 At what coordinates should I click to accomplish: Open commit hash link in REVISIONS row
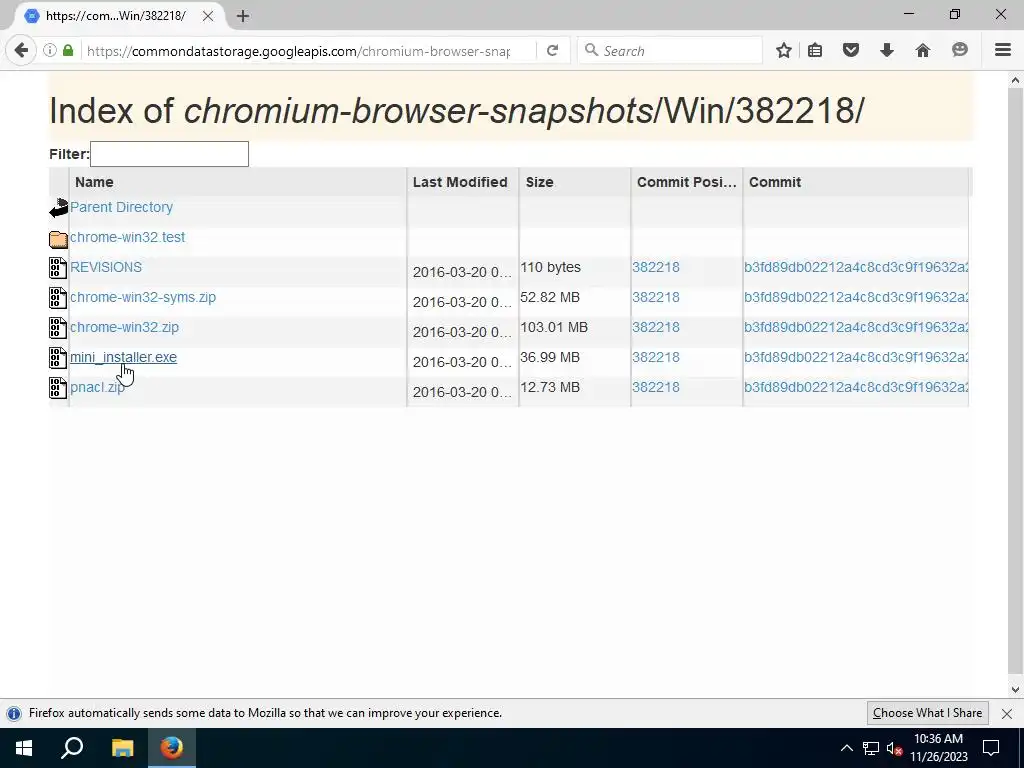coord(856,267)
